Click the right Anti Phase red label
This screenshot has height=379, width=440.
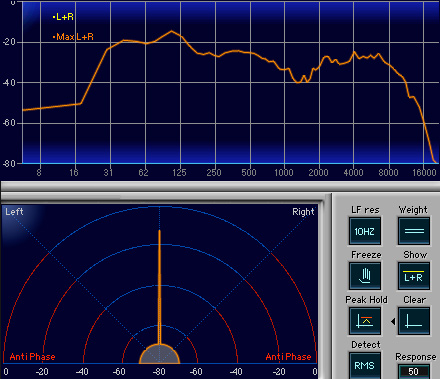(x=288, y=357)
